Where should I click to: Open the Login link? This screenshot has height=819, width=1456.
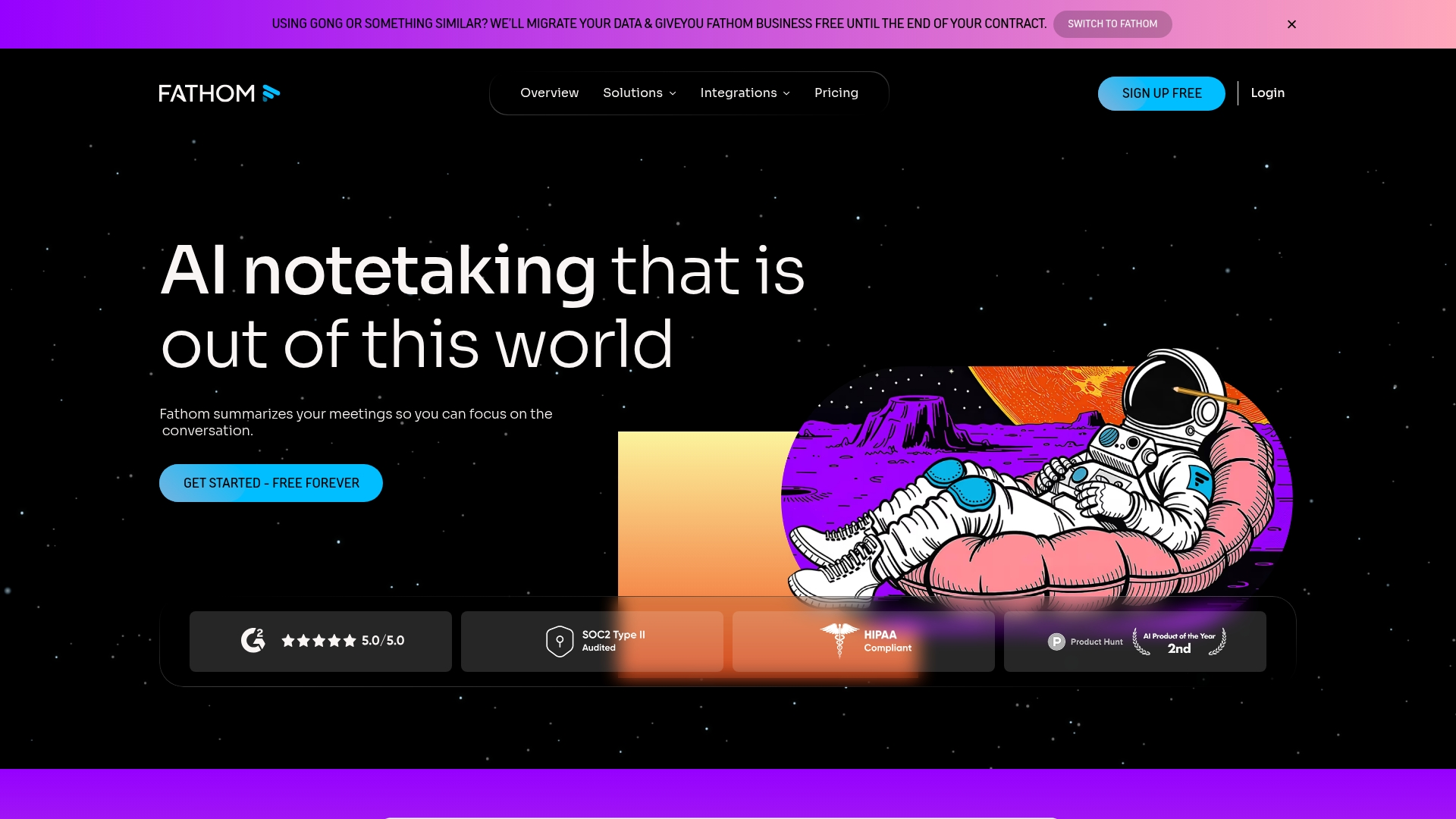click(x=1267, y=93)
